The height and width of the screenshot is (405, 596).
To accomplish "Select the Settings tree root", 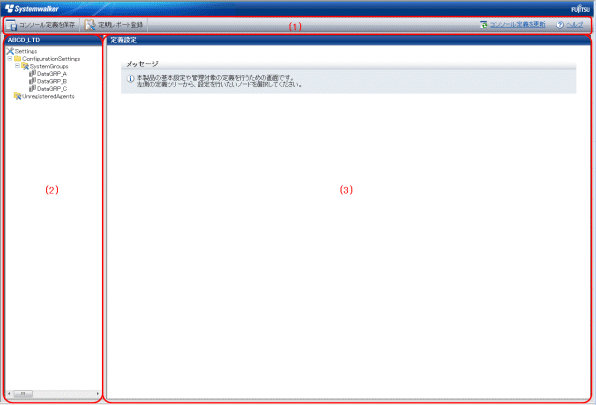I will click(x=26, y=51).
